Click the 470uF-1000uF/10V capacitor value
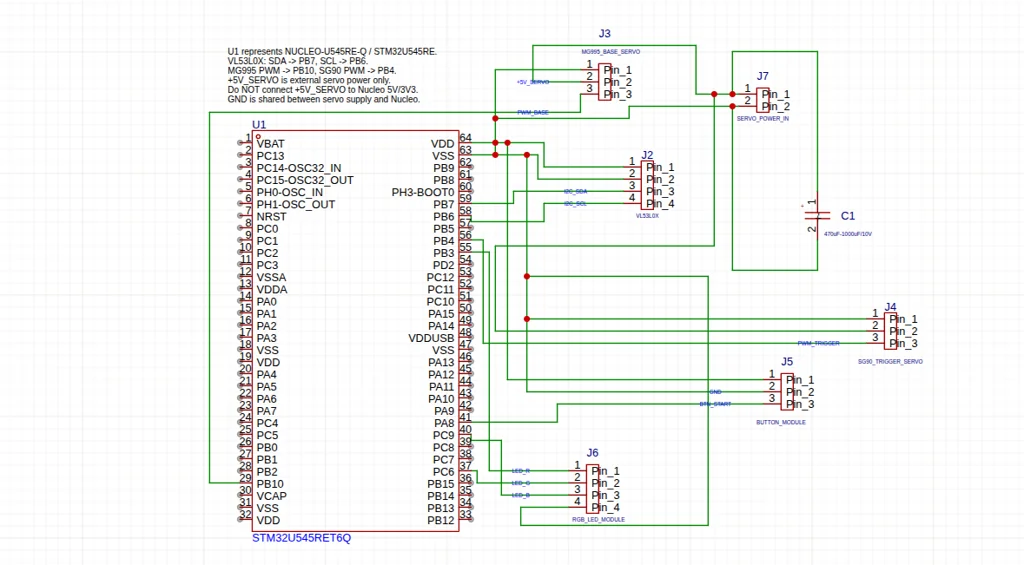 (848, 234)
